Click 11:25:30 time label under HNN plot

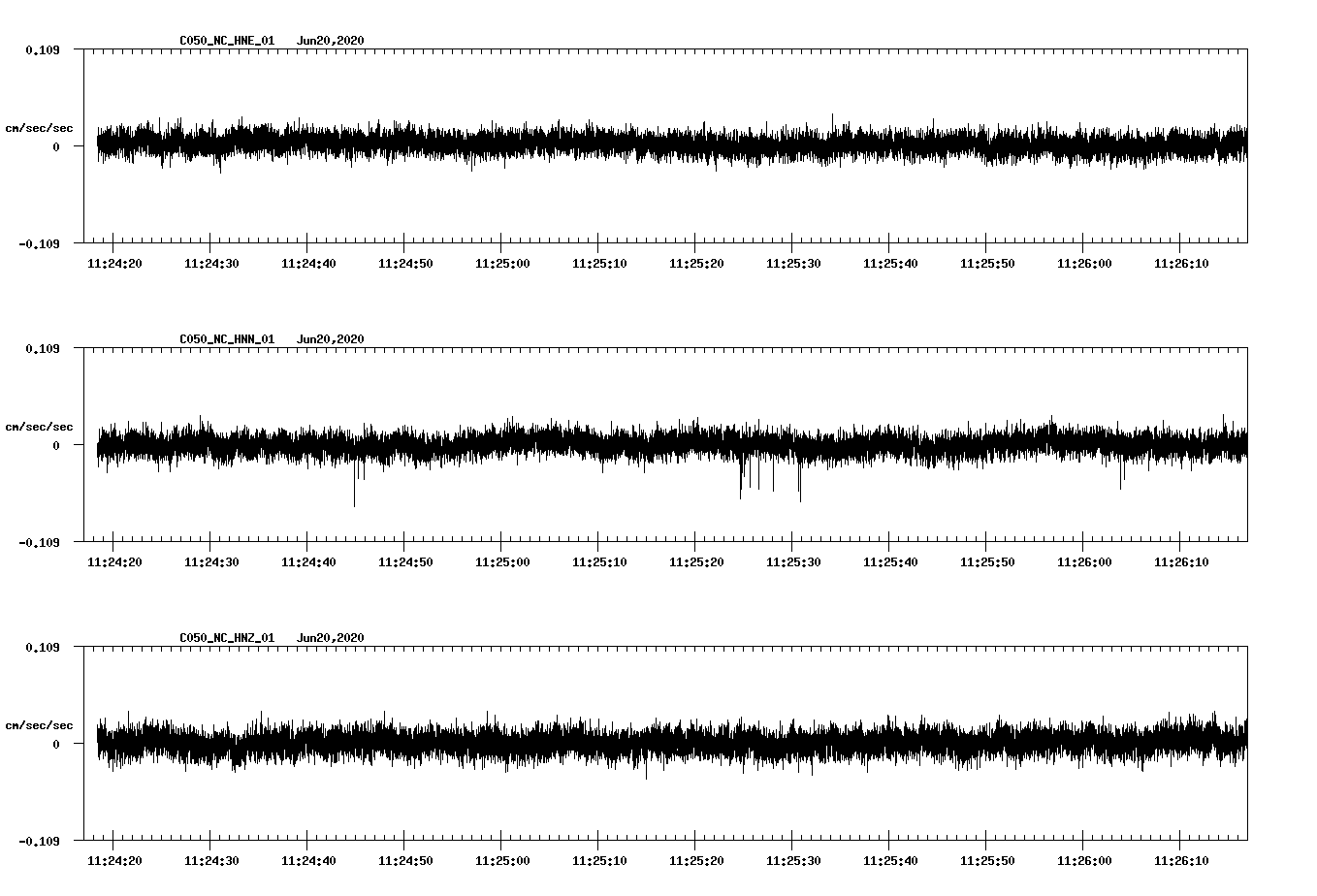point(793,562)
